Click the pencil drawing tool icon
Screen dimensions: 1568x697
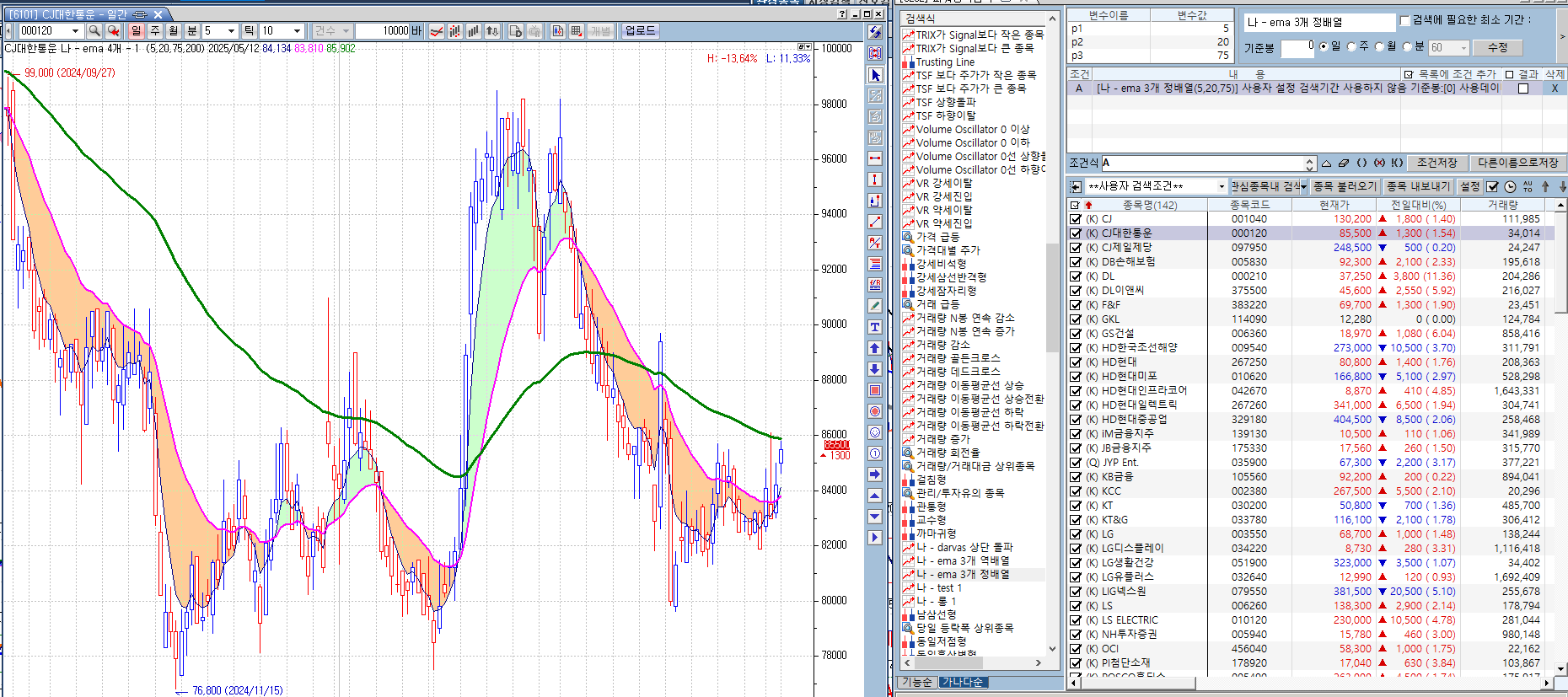pyautogui.click(x=875, y=306)
